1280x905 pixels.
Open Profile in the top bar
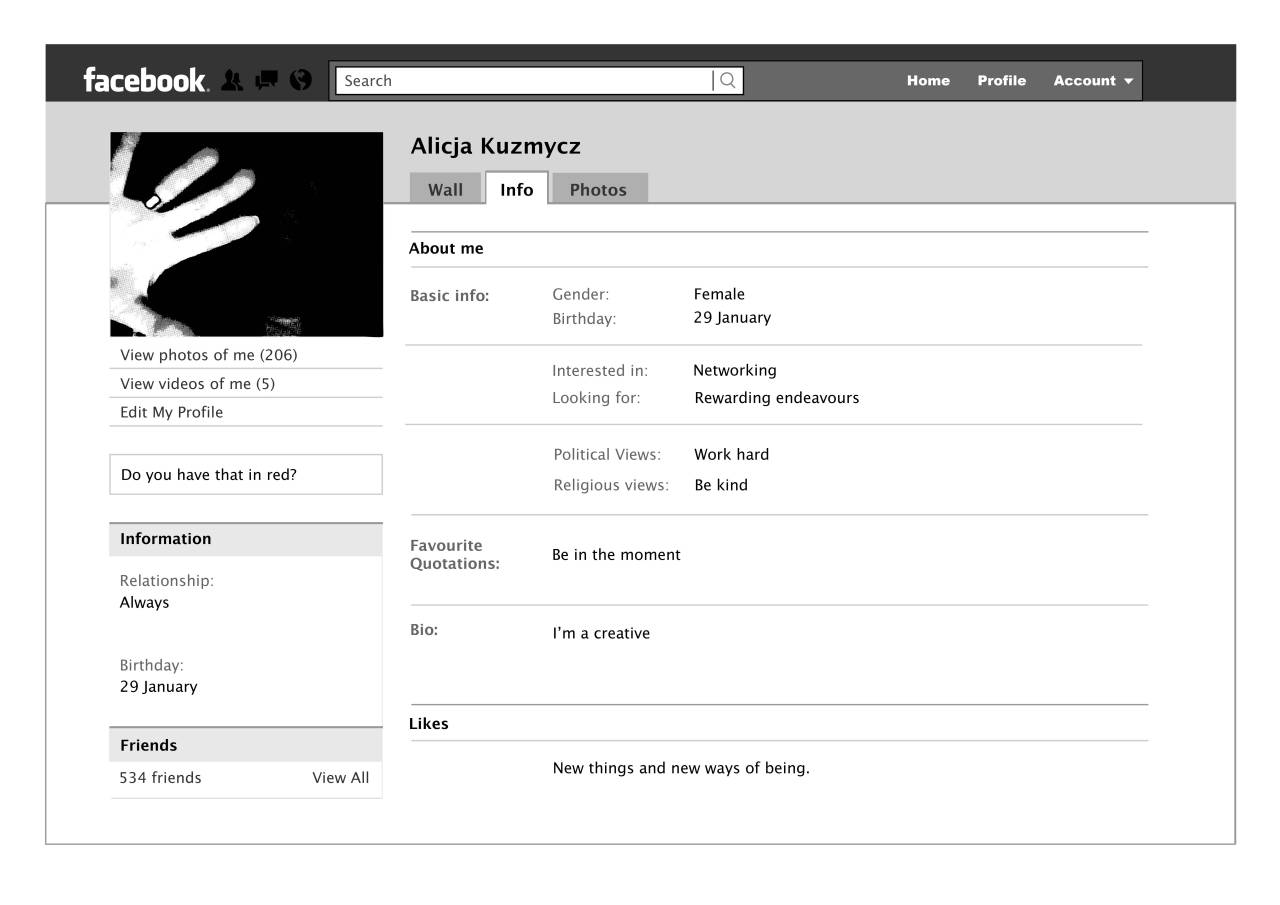pyautogui.click(x=1002, y=81)
